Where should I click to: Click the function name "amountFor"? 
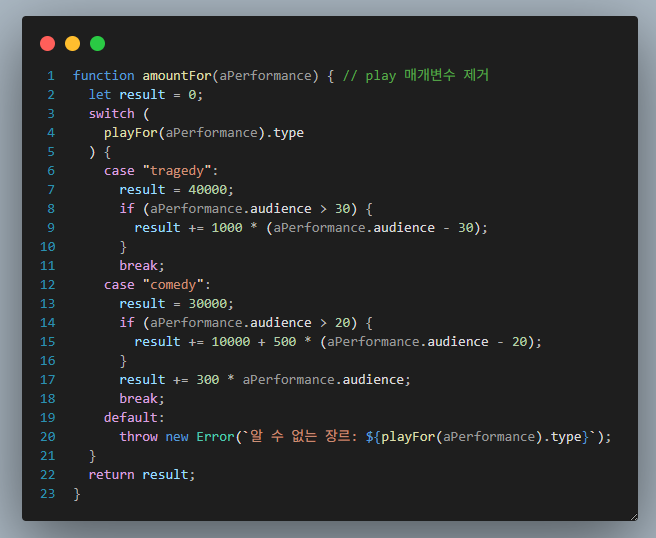click(177, 76)
